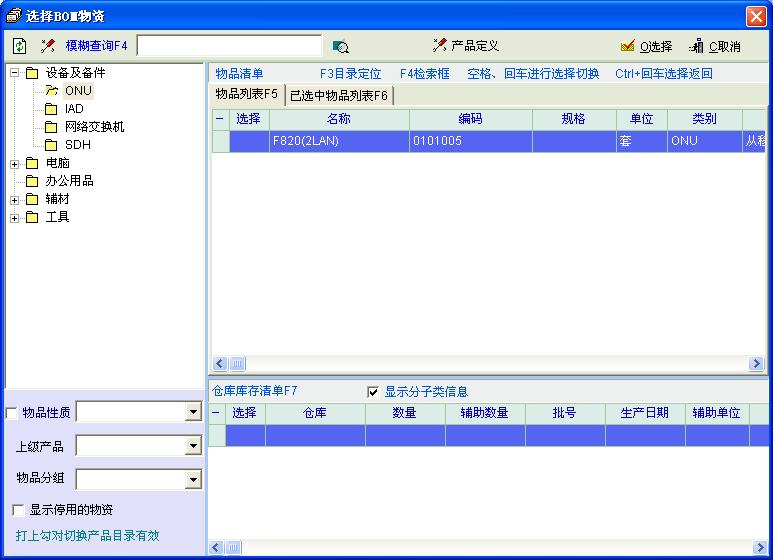
Task: Select the ONU folder in tree
Action: point(78,91)
